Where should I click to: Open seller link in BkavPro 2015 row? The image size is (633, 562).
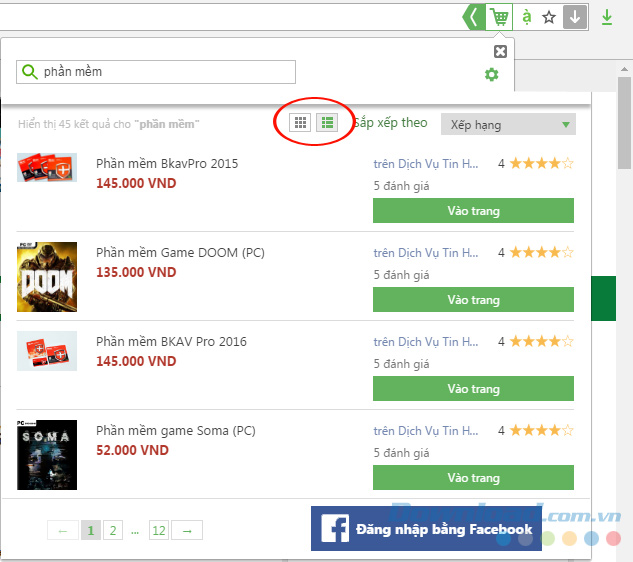pos(426,164)
